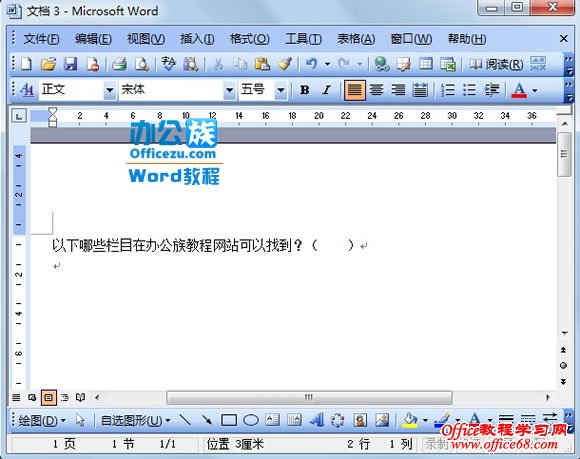Insert picture from file icon

(x=382, y=420)
